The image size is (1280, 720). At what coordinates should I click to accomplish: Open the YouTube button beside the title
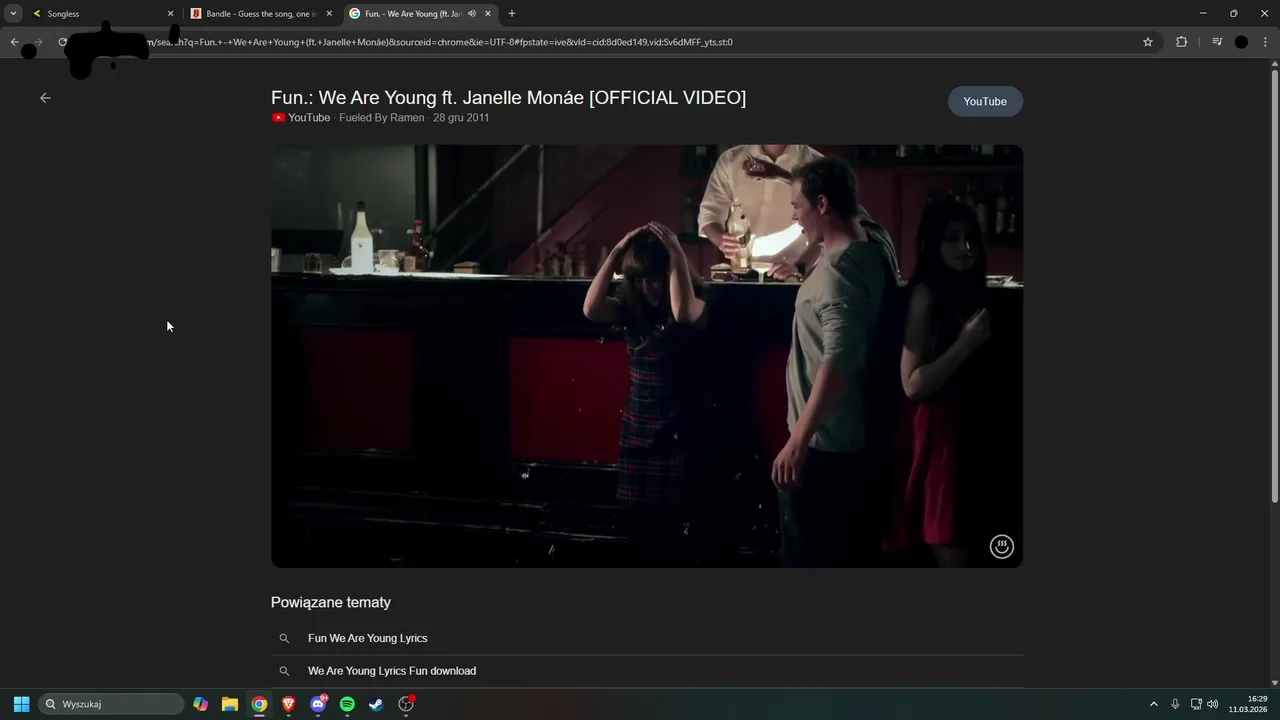(985, 101)
